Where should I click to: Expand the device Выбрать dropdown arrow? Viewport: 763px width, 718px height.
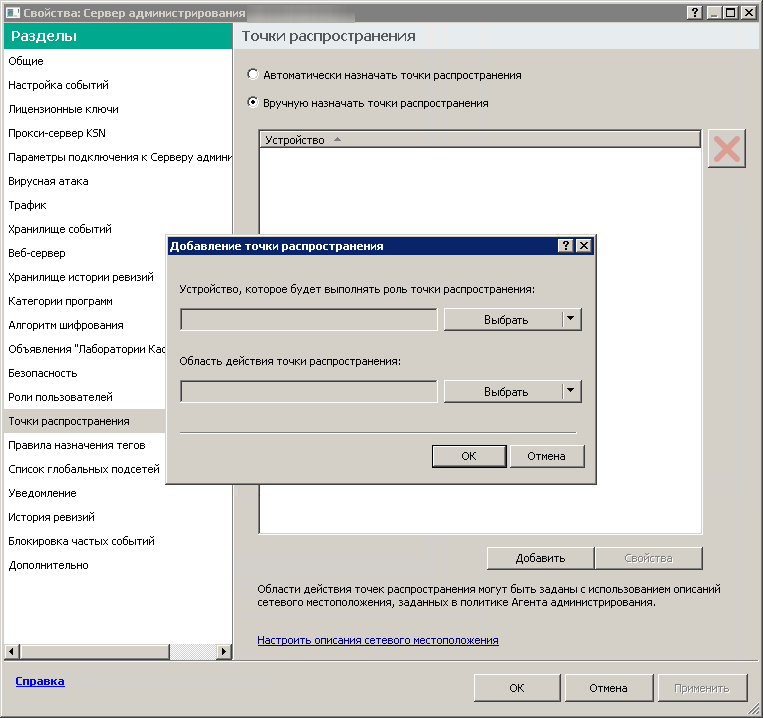571,319
